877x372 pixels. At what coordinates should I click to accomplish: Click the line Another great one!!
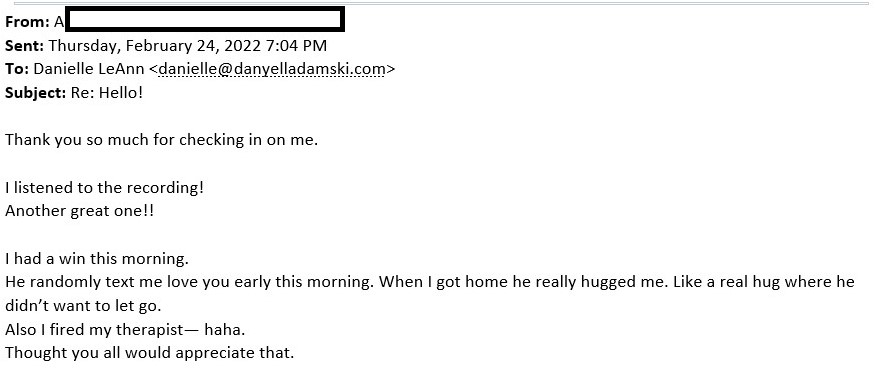(79, 211)
